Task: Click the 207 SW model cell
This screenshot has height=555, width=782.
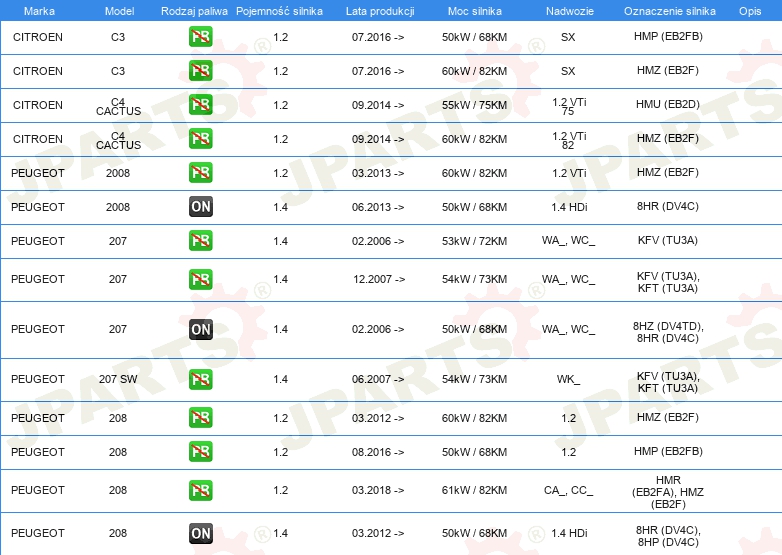Action: click(x=118, y=380)
